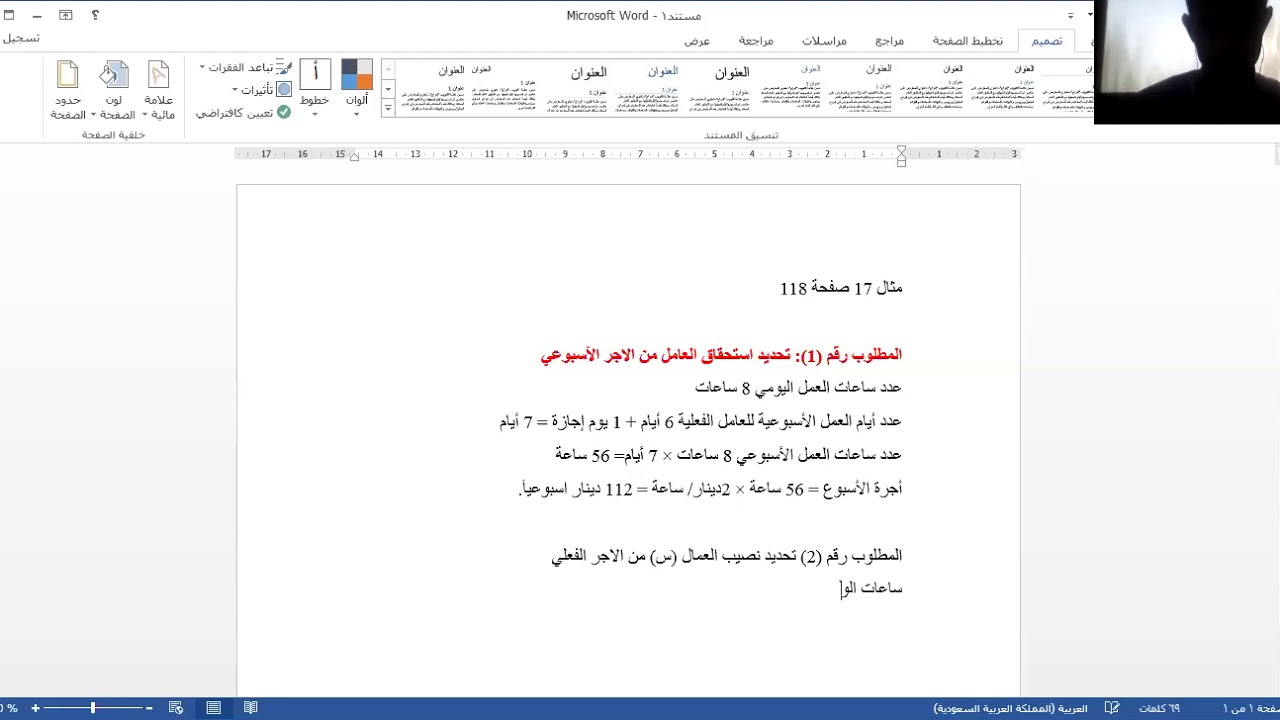Click word count ٦٩ كلمات in status bar
This screenshot has height=720, width=1280.
1159,708
